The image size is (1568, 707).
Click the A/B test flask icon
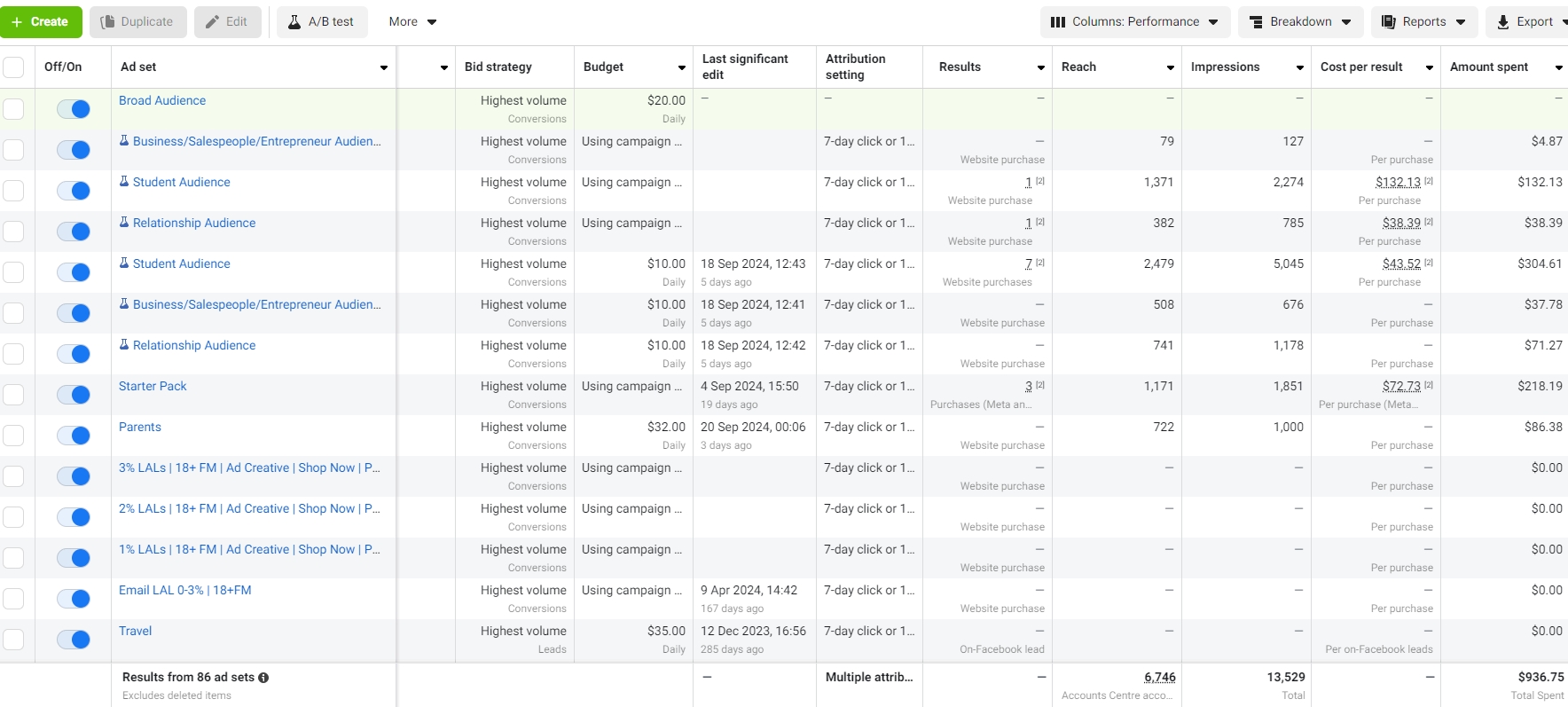(294, 22)
